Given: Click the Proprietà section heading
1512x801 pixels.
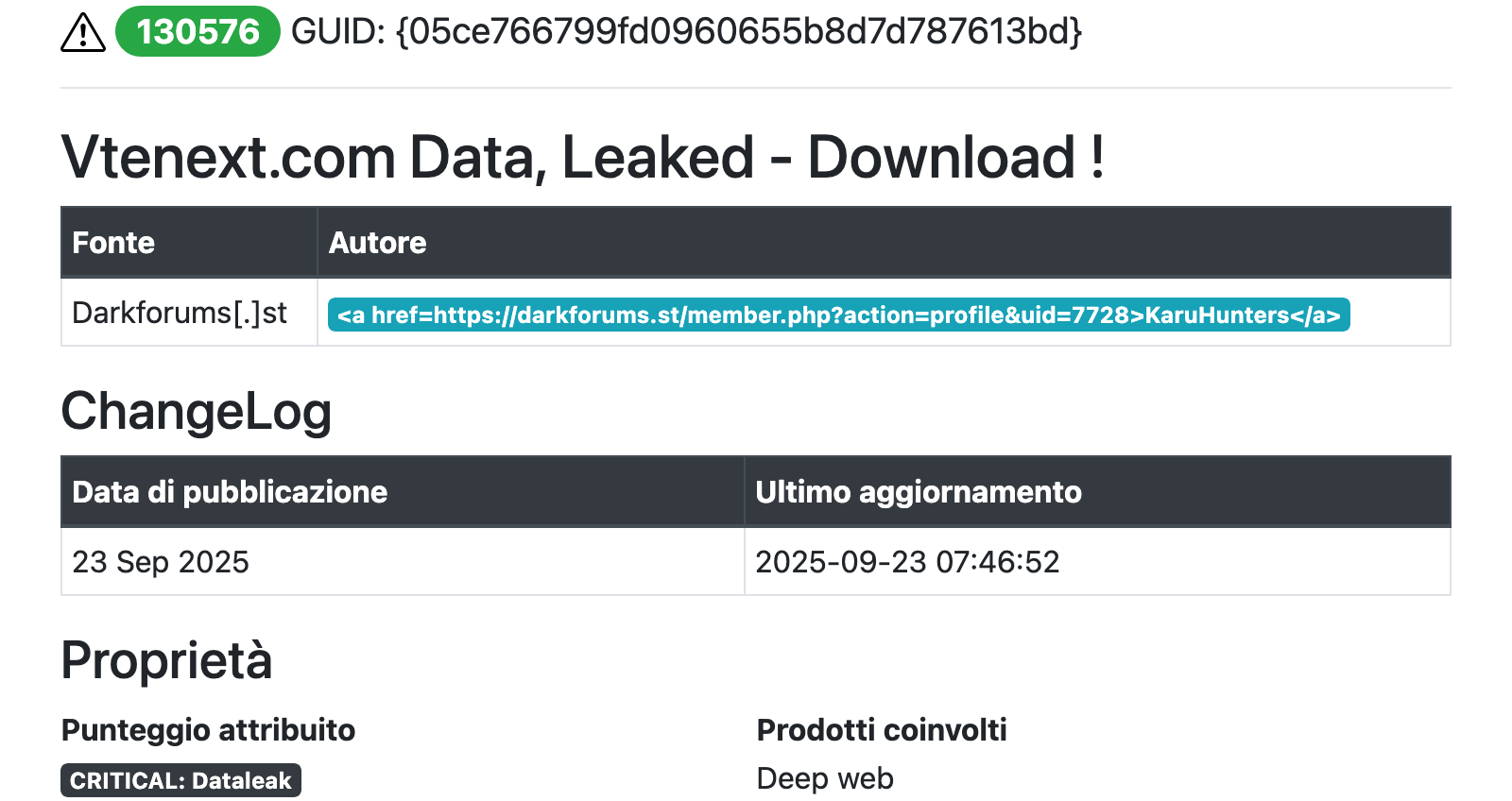Looking at the screenshot, I should (166, 660).
